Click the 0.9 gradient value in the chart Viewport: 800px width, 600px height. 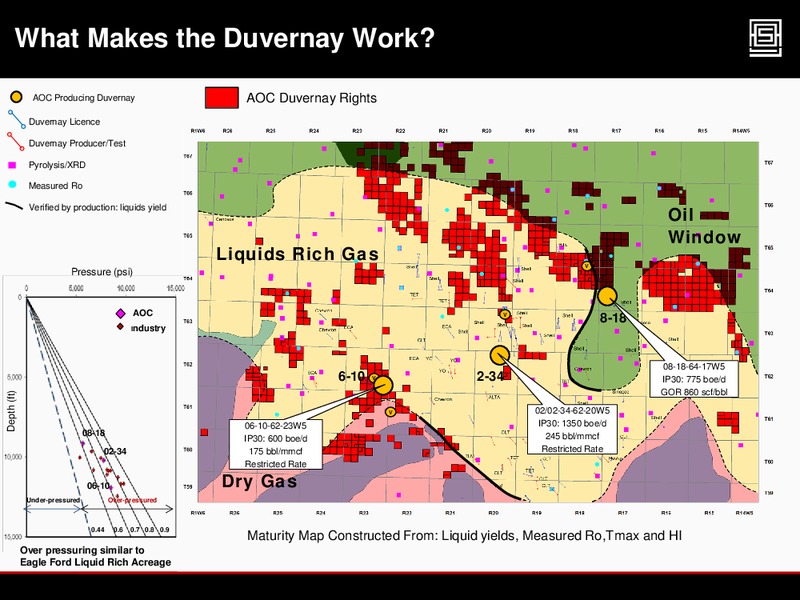164,530
